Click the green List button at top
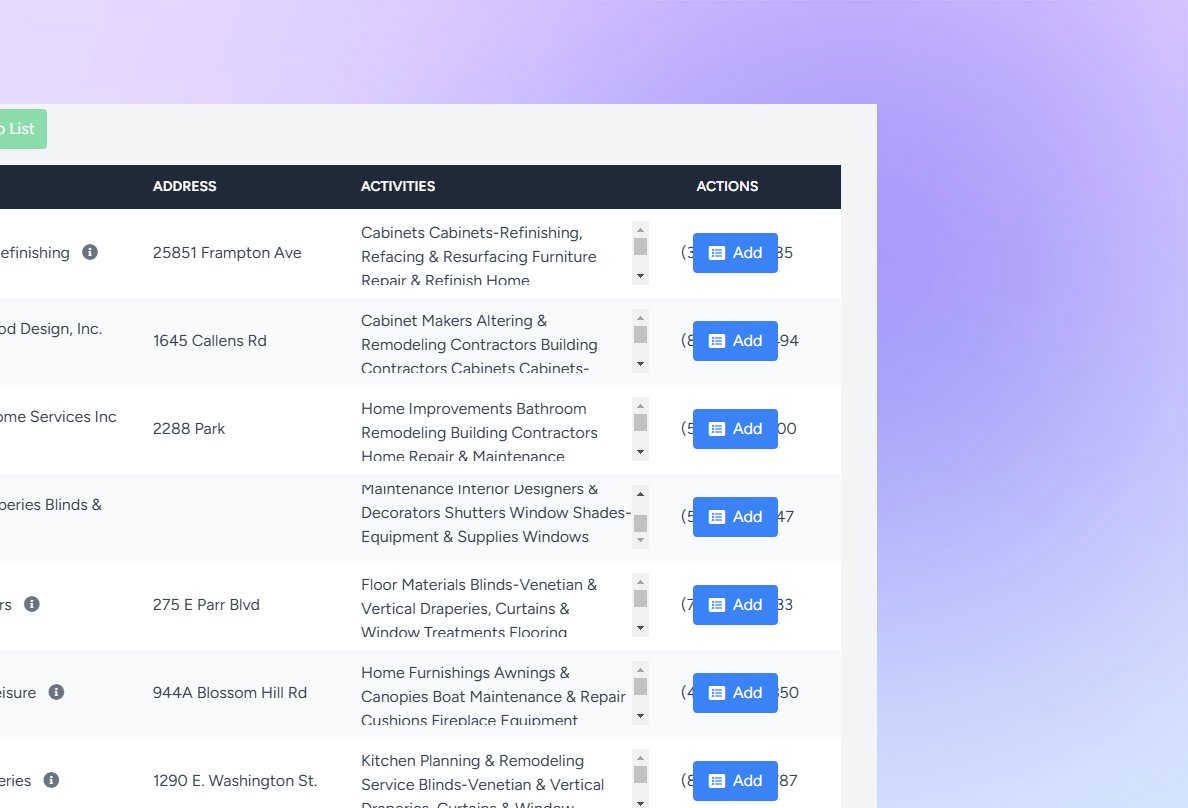Screen dimensions: 1188x808 coord(20,129)
